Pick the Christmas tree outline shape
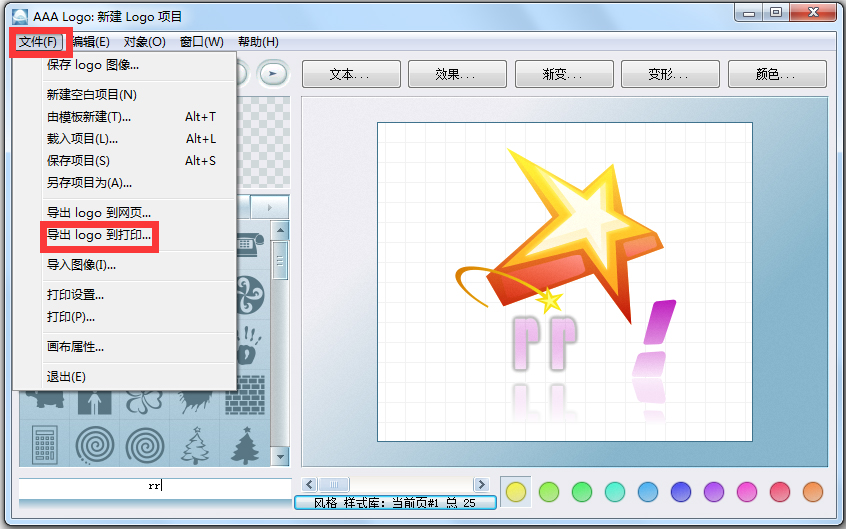Image resolution: width=846 pixels, height=529 pixels. pos(195,444)
